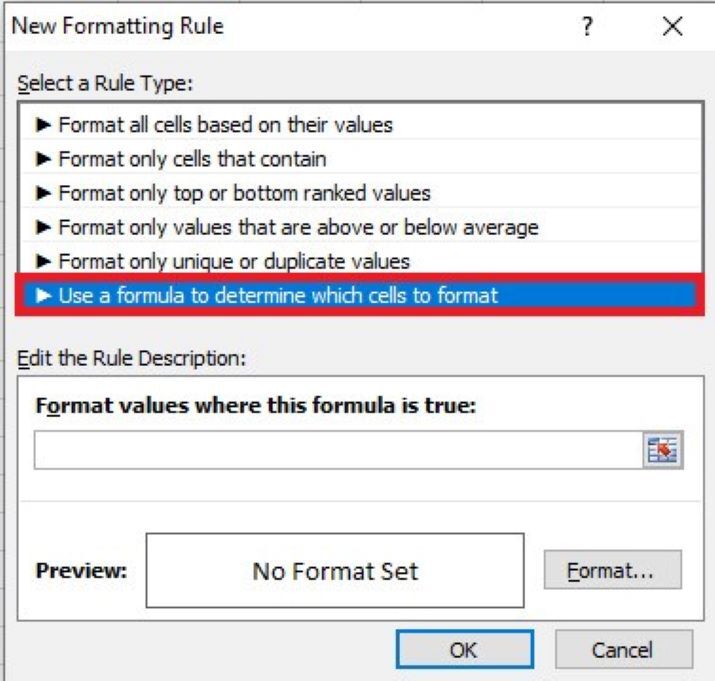Click the 'No Format Set' preview box
715x681 pixels.
pos(335,571)
